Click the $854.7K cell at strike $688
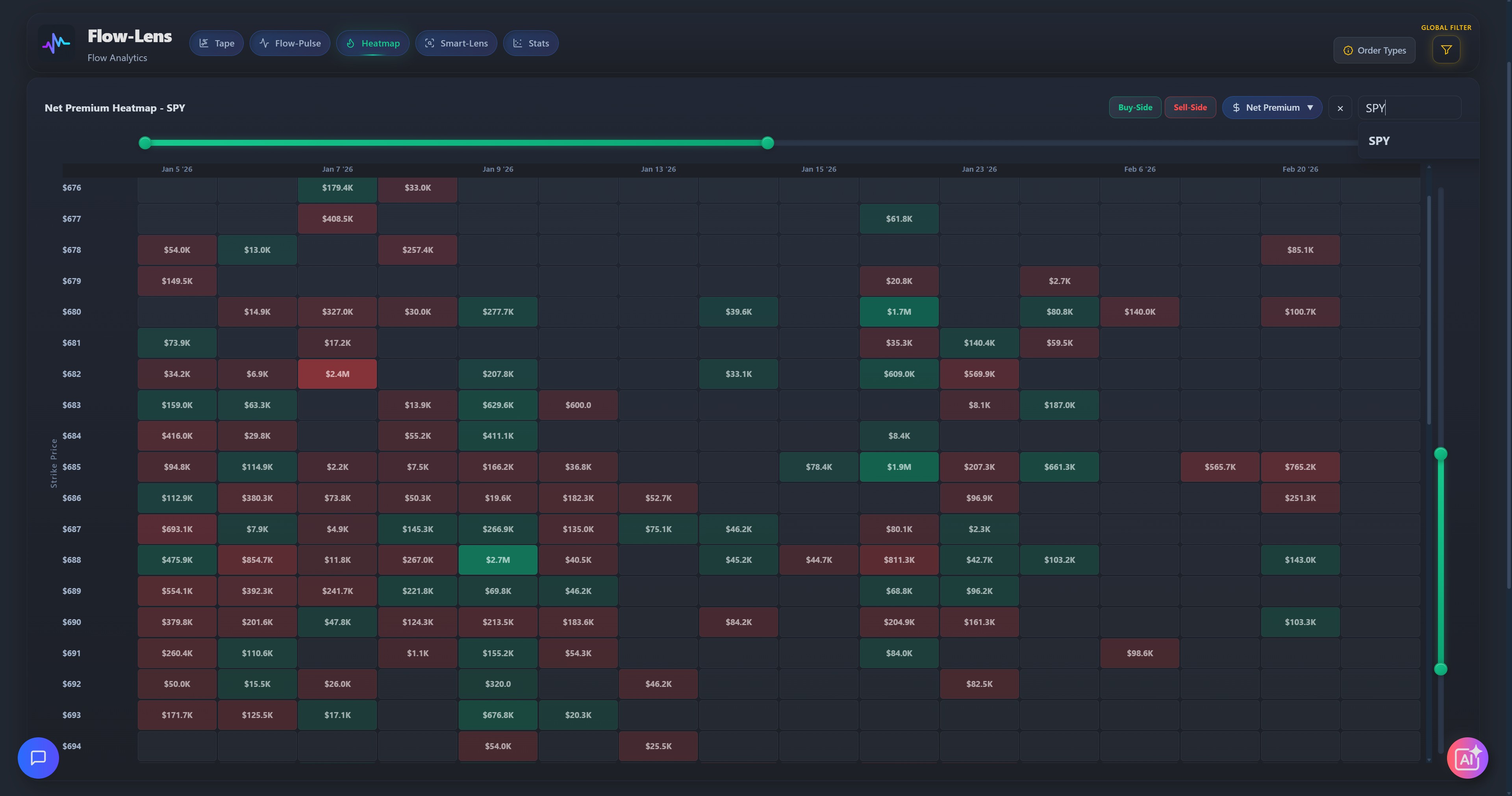1512x796 pixels. [x=257, y=560]
